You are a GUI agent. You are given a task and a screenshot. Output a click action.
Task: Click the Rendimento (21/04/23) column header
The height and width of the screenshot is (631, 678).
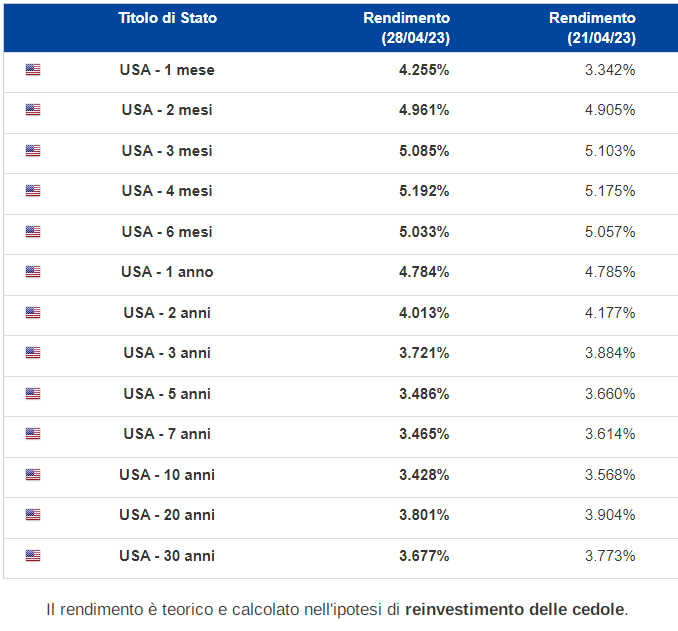click(x=592, y=28)
